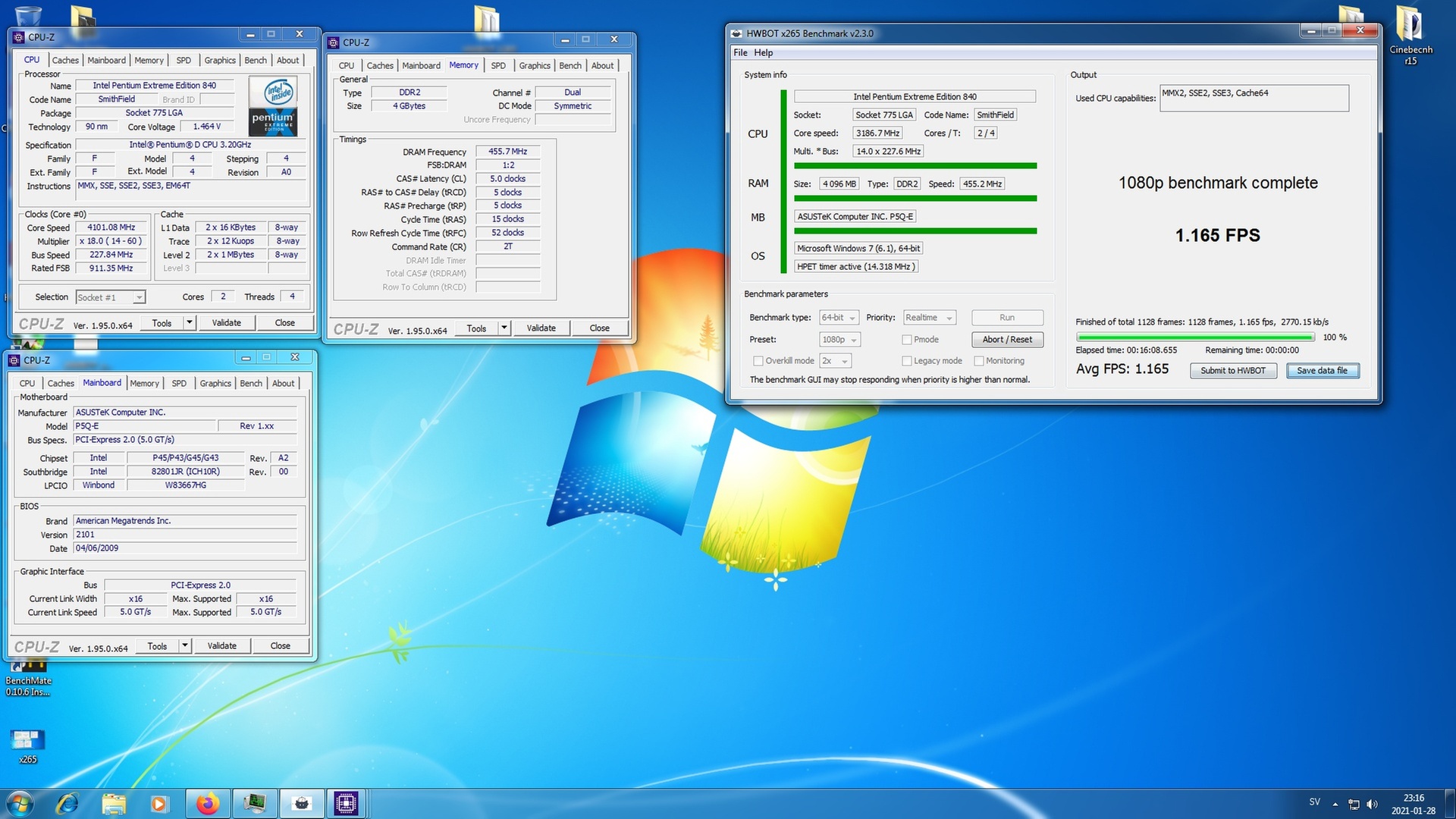Image resolution: width=1456 pixels, height=819 pixels.
Task: Expand Tools dropdown arrow in CPU-Z CPU window
Action: [190, 323]
